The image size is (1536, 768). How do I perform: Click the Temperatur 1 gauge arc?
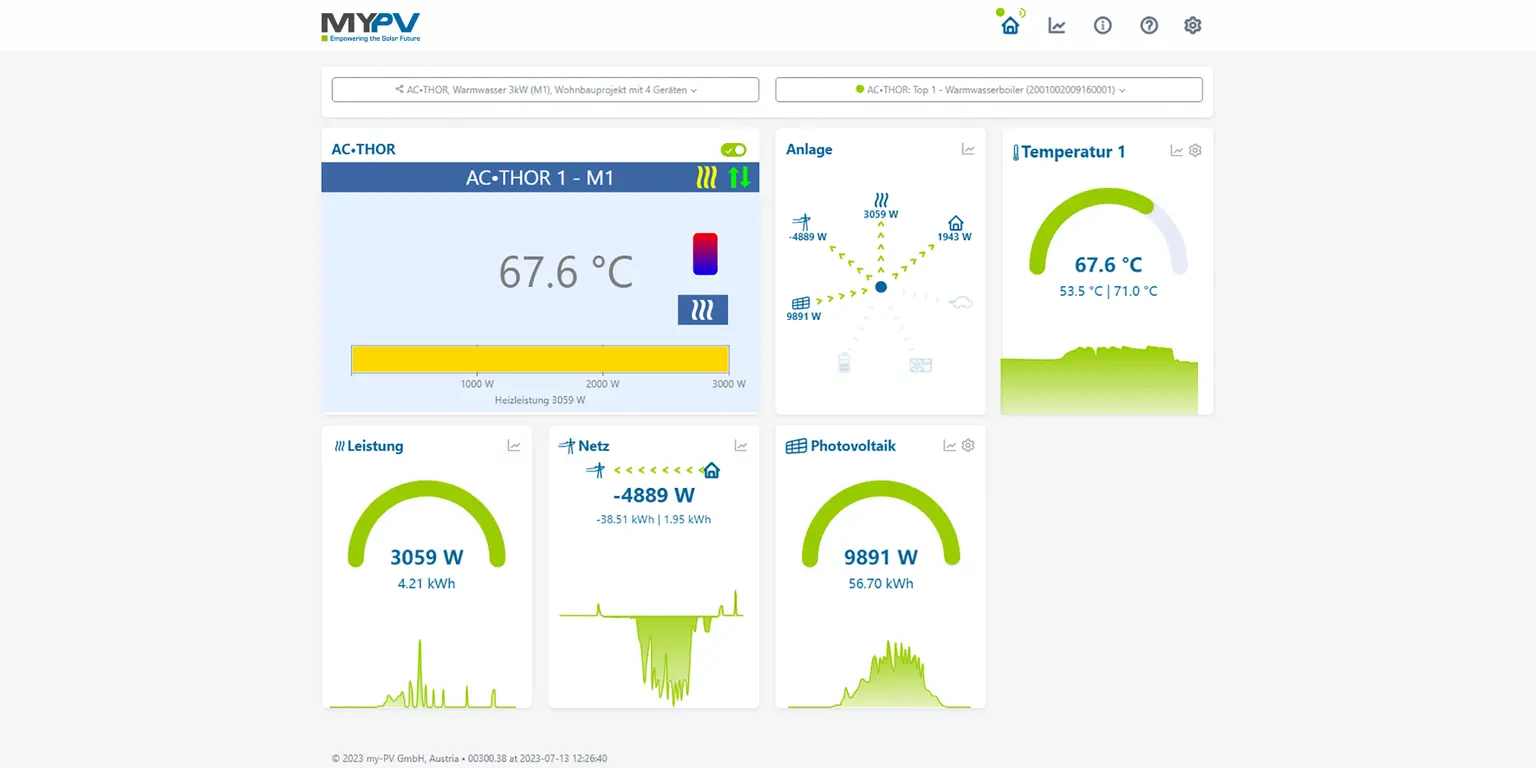[1108, 230]
